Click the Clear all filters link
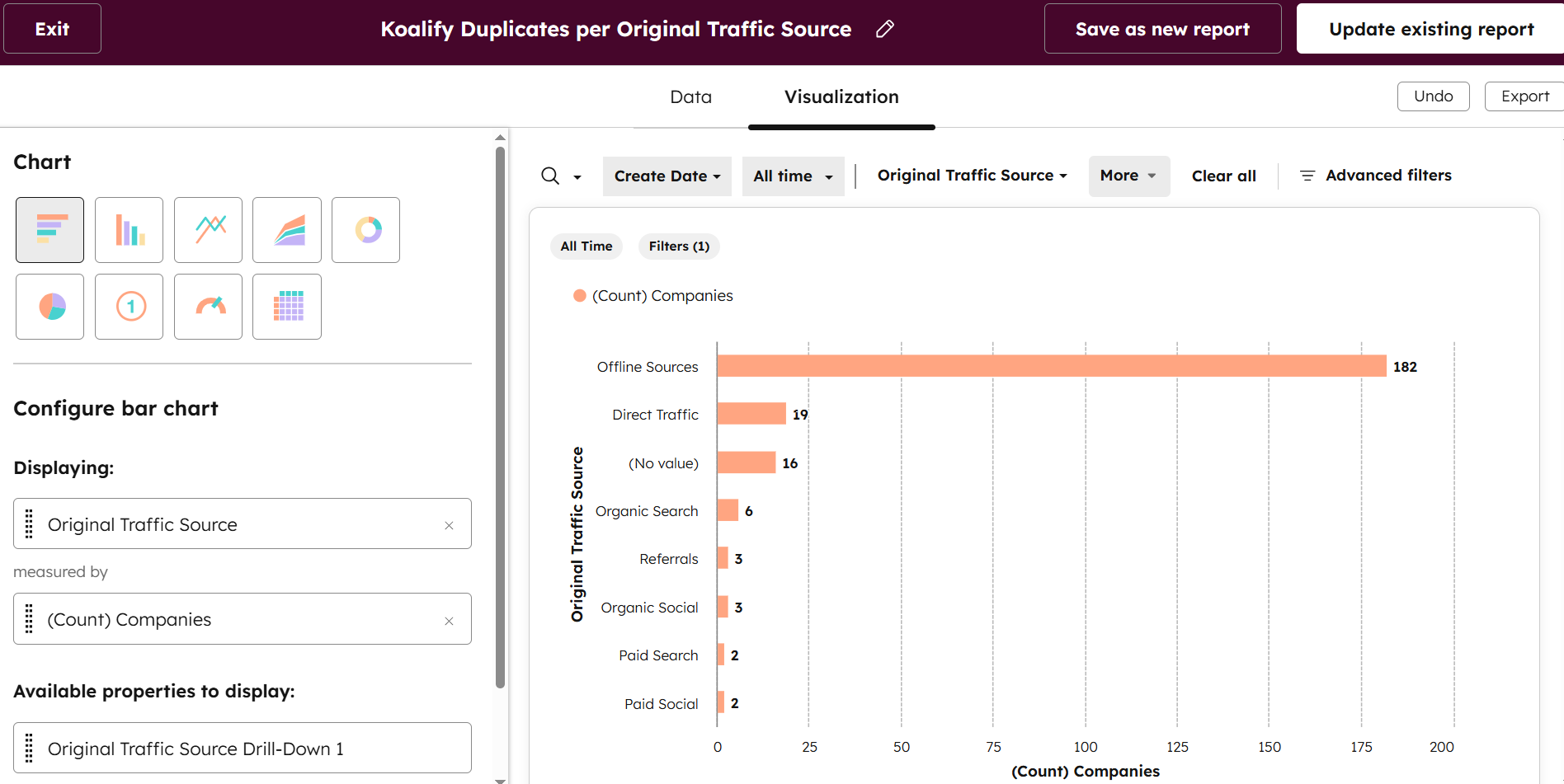The height and width of the screenshot is (784, 1564). (x=1223, y=176)
